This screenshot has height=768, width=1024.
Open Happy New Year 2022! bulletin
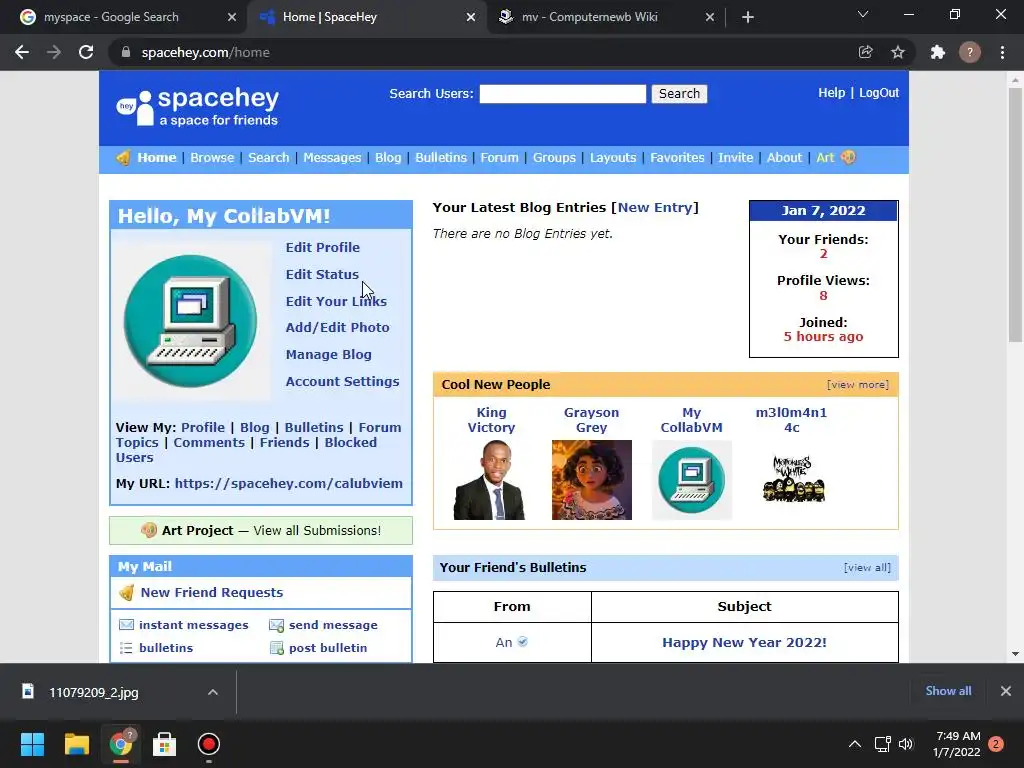[744, 643]
